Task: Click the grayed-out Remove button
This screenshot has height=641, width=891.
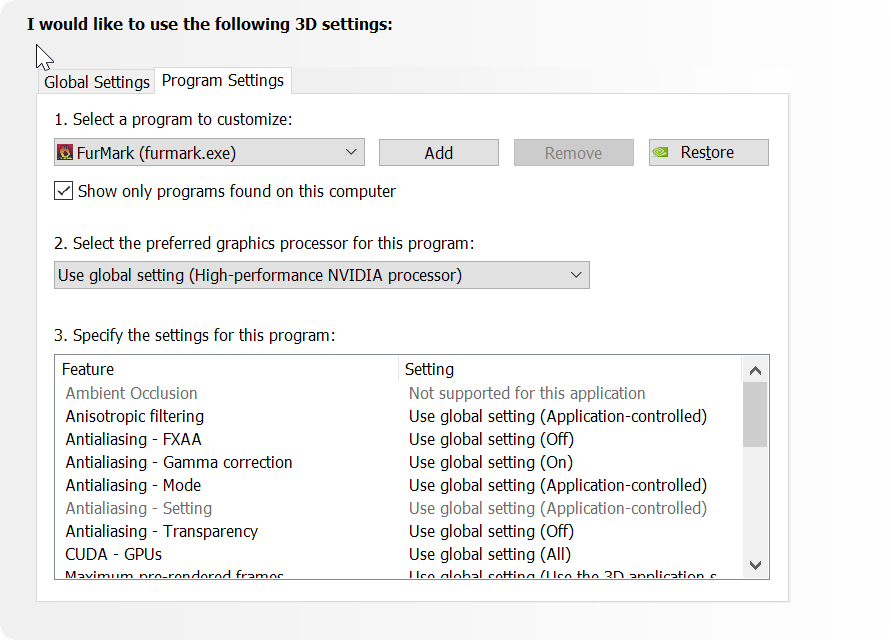Action: [573, 152]
